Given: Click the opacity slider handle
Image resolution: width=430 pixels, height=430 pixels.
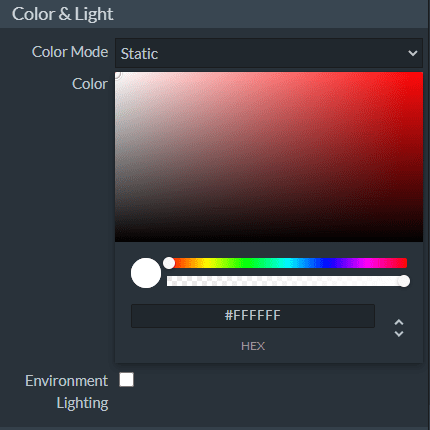Looking at the screenshot, I should 404,281.
